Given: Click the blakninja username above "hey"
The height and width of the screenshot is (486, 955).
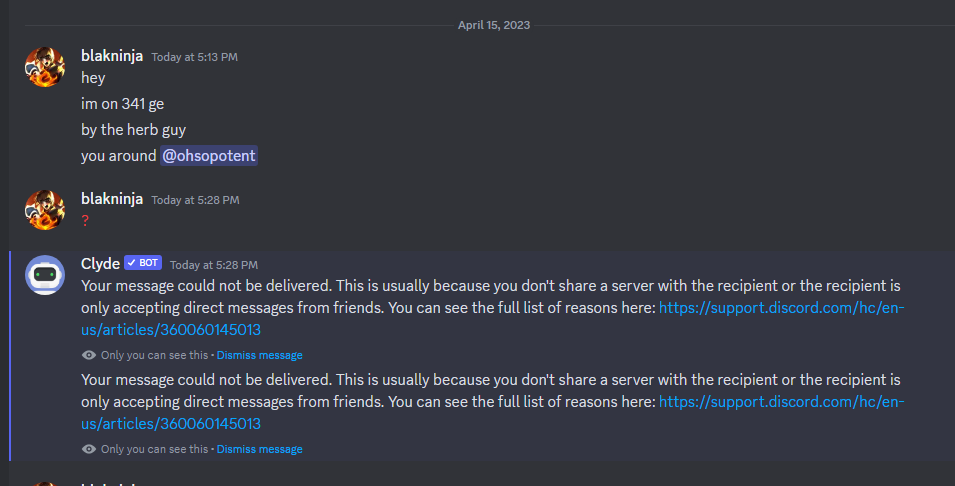Looking at the screenshot, I should point(112,56).
